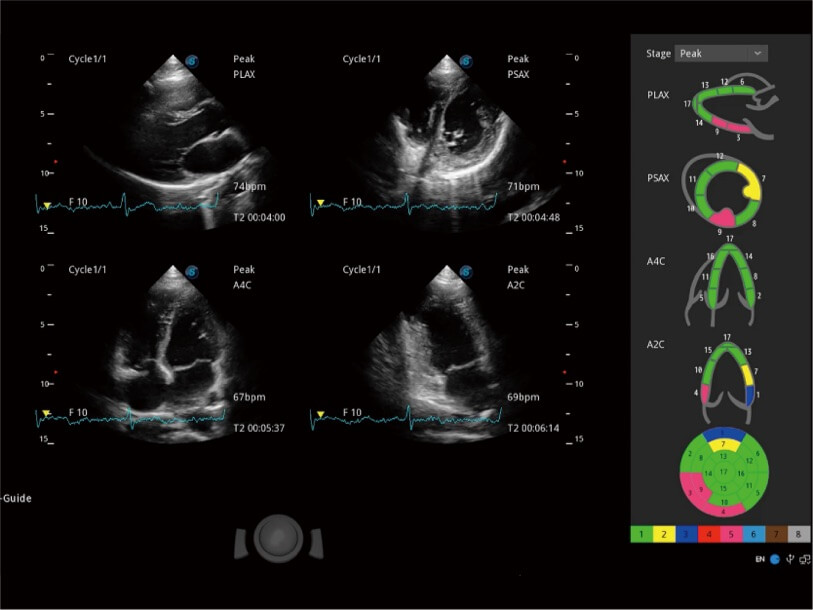Viewport: 813px width, 610px height.
Task: Switch the EN language indicator
Action: (760, 558)
